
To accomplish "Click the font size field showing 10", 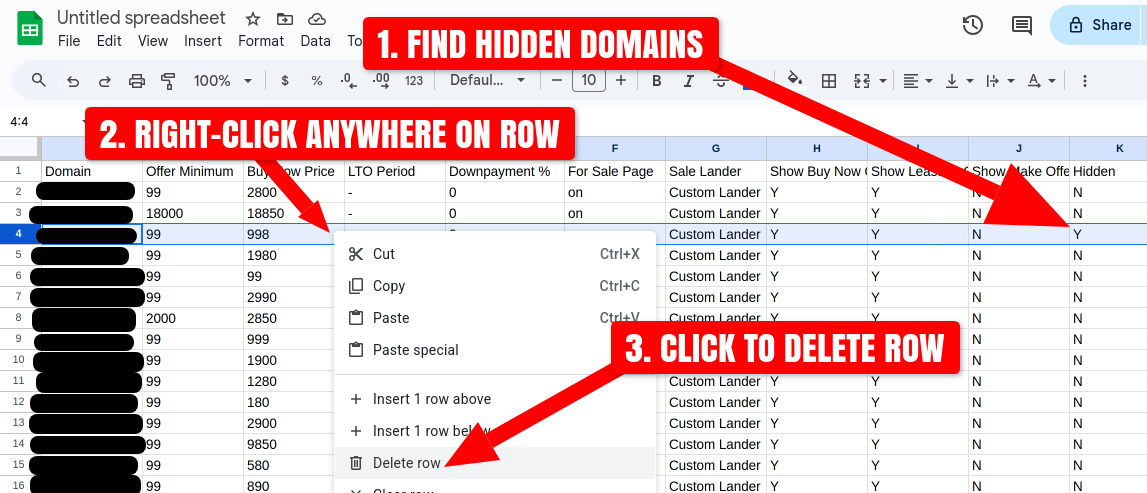I will click(589, 80).
